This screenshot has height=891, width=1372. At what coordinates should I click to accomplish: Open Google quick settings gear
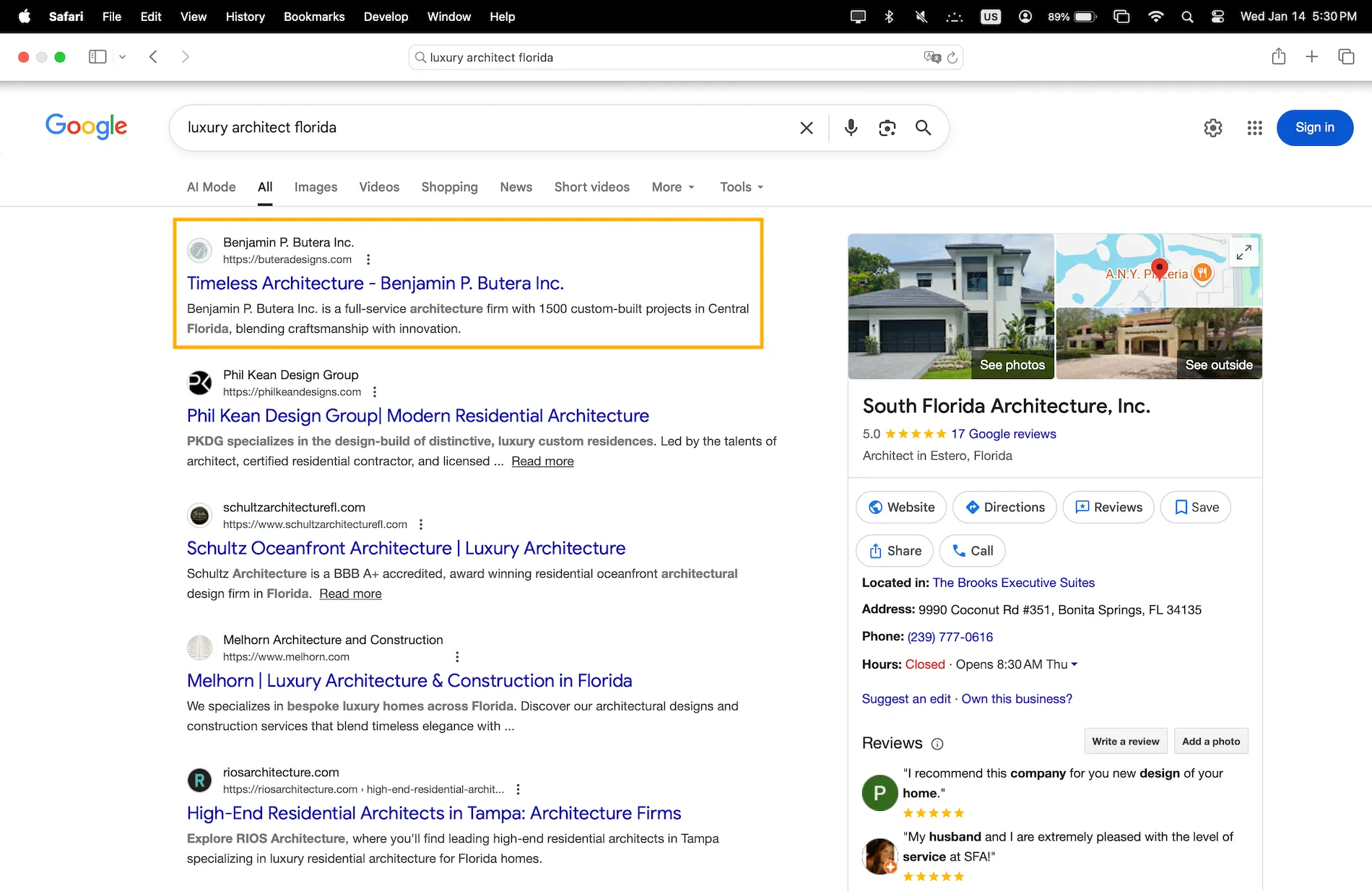(1213, 128)
